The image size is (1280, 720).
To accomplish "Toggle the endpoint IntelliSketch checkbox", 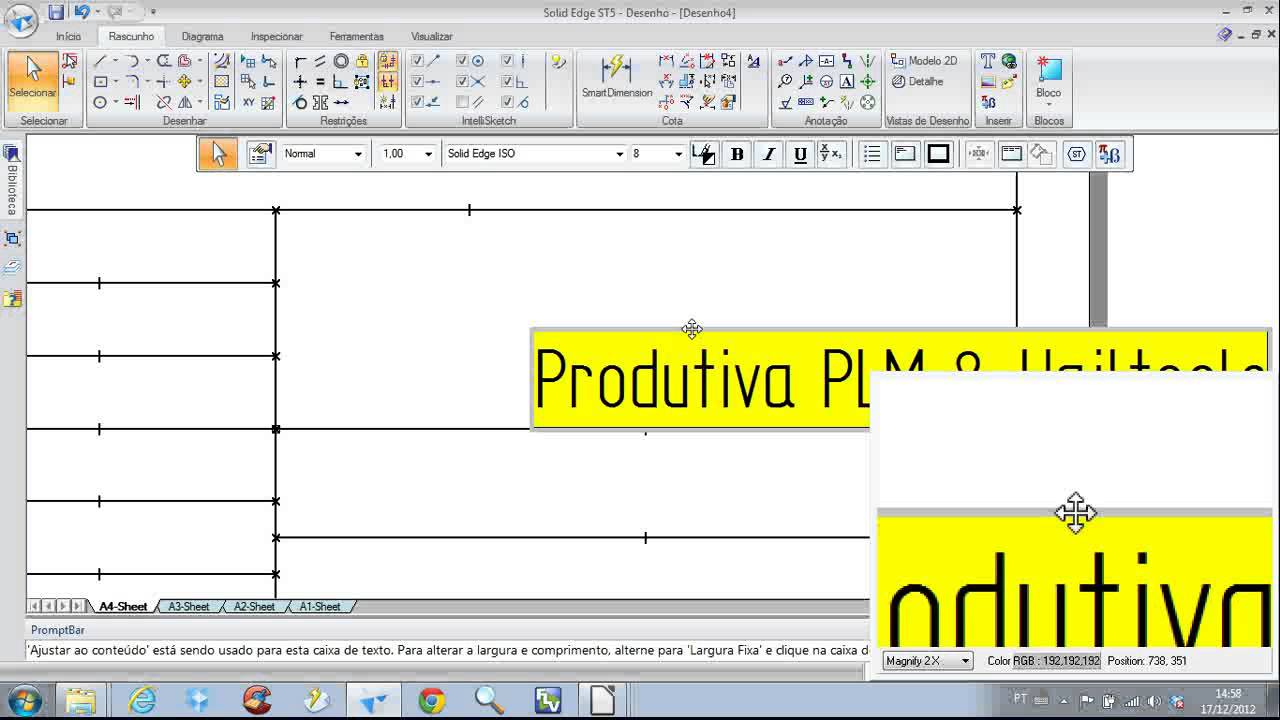I will [x=418, y=61].
